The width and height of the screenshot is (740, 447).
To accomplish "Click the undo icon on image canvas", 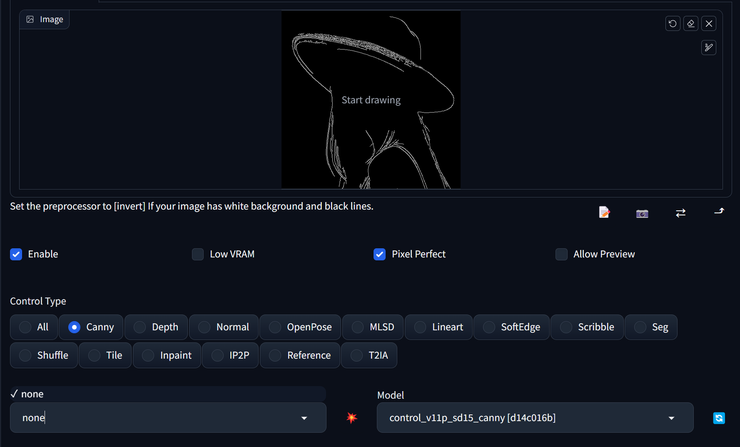I will pos(673,24).
